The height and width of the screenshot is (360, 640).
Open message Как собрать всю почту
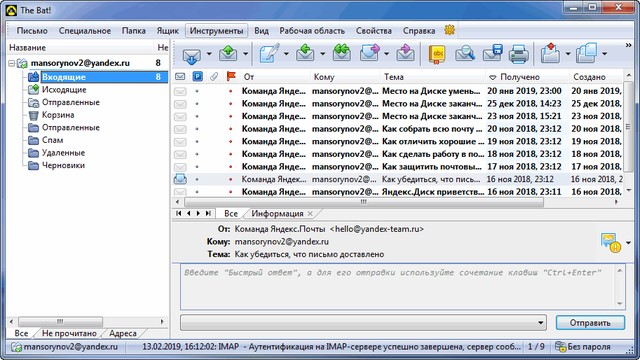432,129
